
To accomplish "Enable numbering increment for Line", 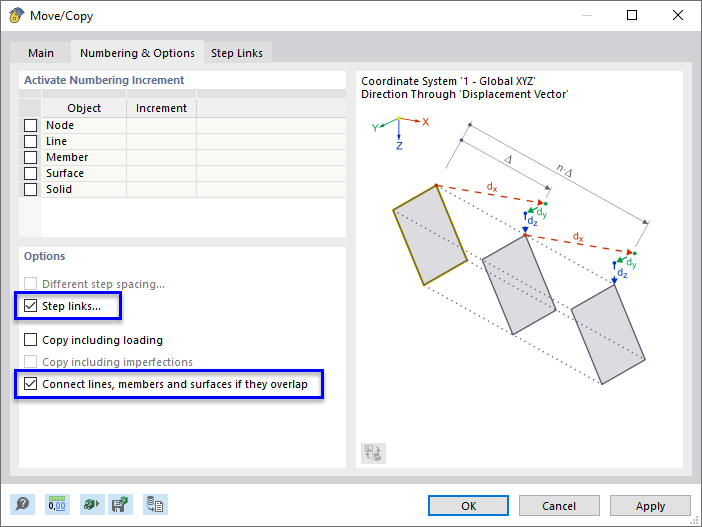I will point(30,141).
